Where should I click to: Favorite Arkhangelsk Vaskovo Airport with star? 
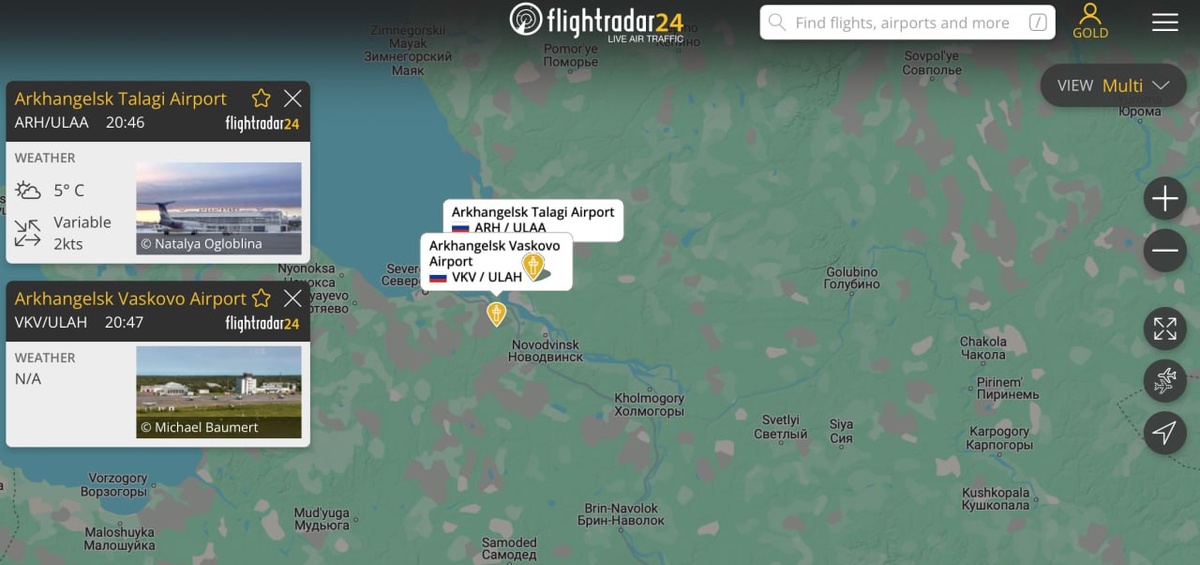pos(261,298)
